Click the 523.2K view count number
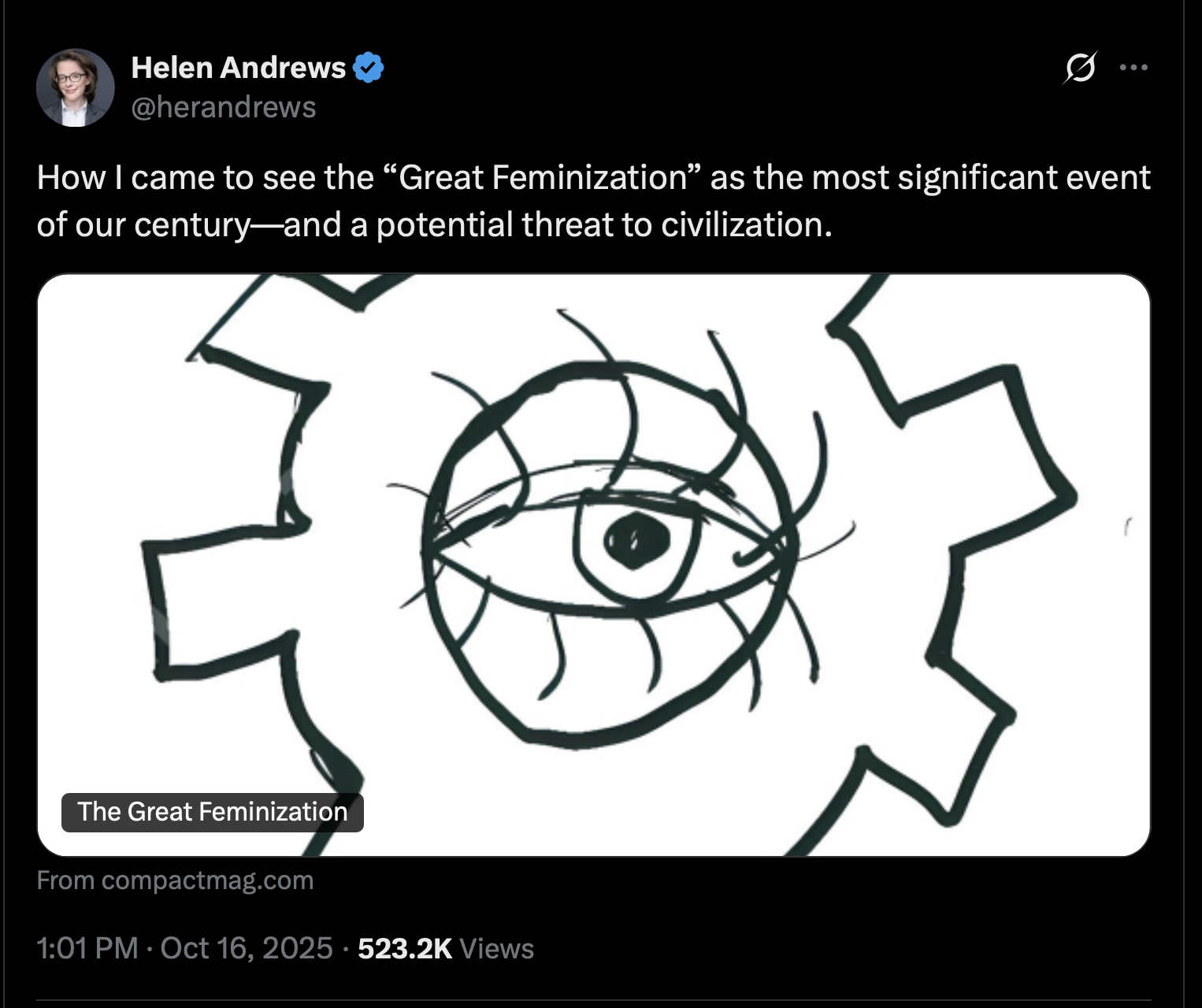 pyautogui.click(x=405, y=948)
